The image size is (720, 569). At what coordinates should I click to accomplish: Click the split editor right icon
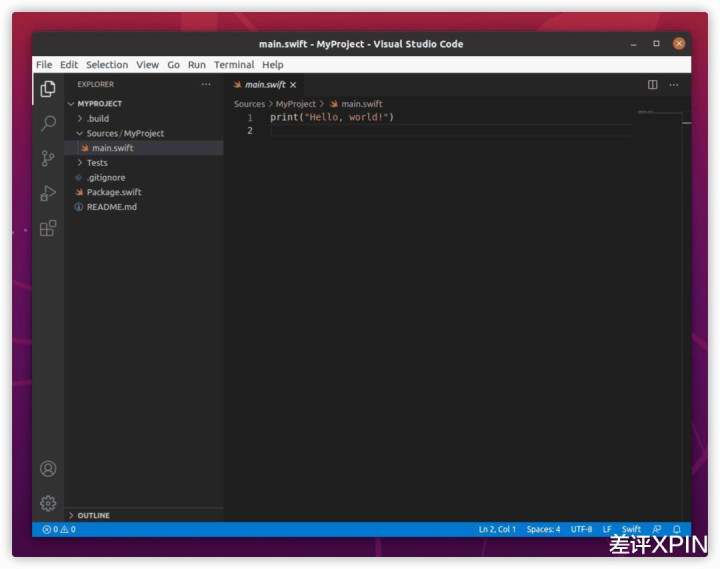[653, 85]
